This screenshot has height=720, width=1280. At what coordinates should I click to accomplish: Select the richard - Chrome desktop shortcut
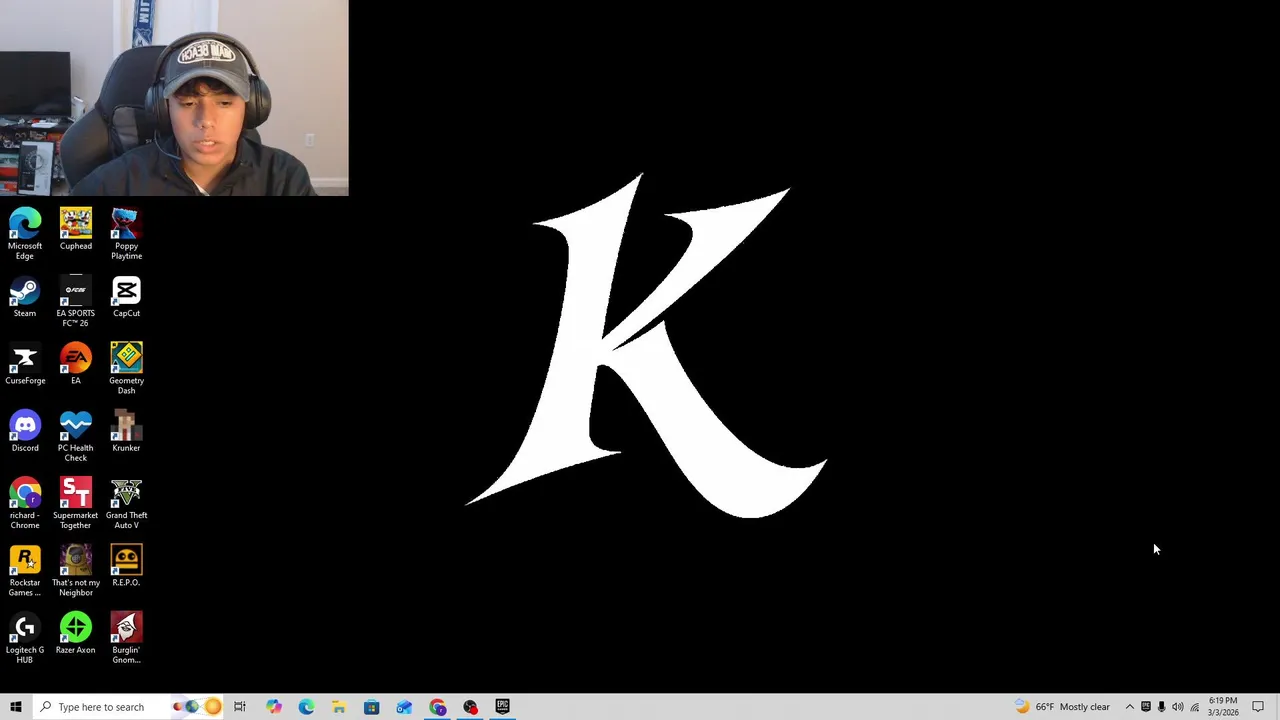coord(25,503)
